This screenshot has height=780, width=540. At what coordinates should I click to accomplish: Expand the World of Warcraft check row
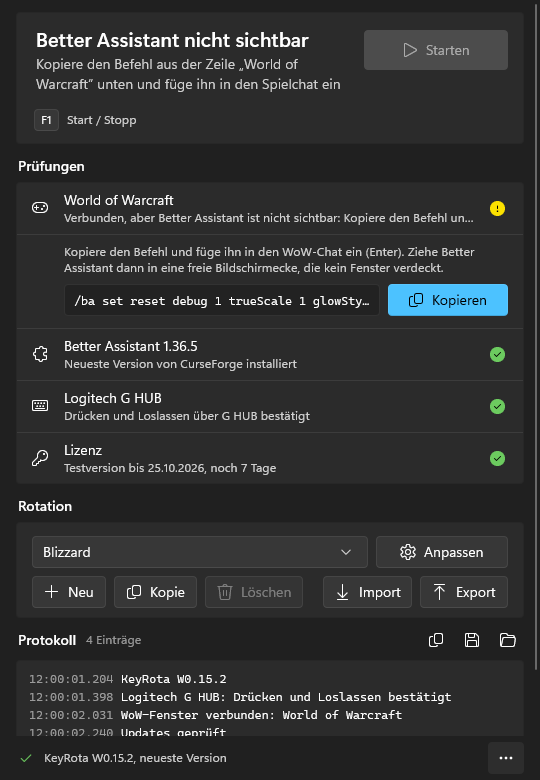[x=270, y=208]
